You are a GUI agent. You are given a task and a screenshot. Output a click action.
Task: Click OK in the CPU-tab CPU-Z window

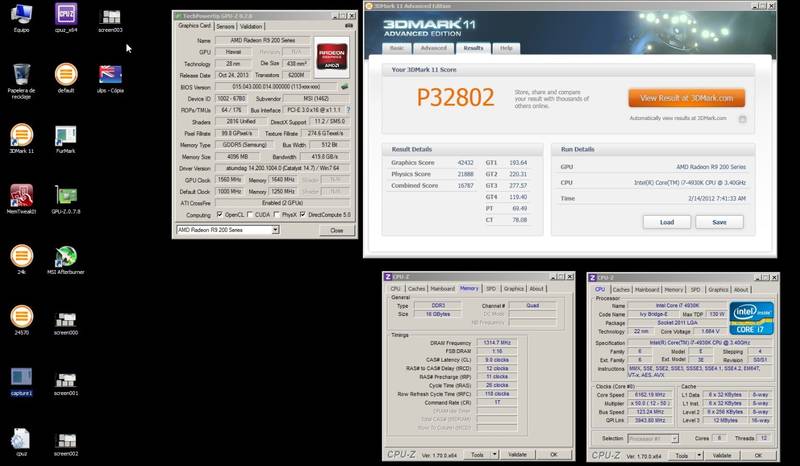(758, 455)
